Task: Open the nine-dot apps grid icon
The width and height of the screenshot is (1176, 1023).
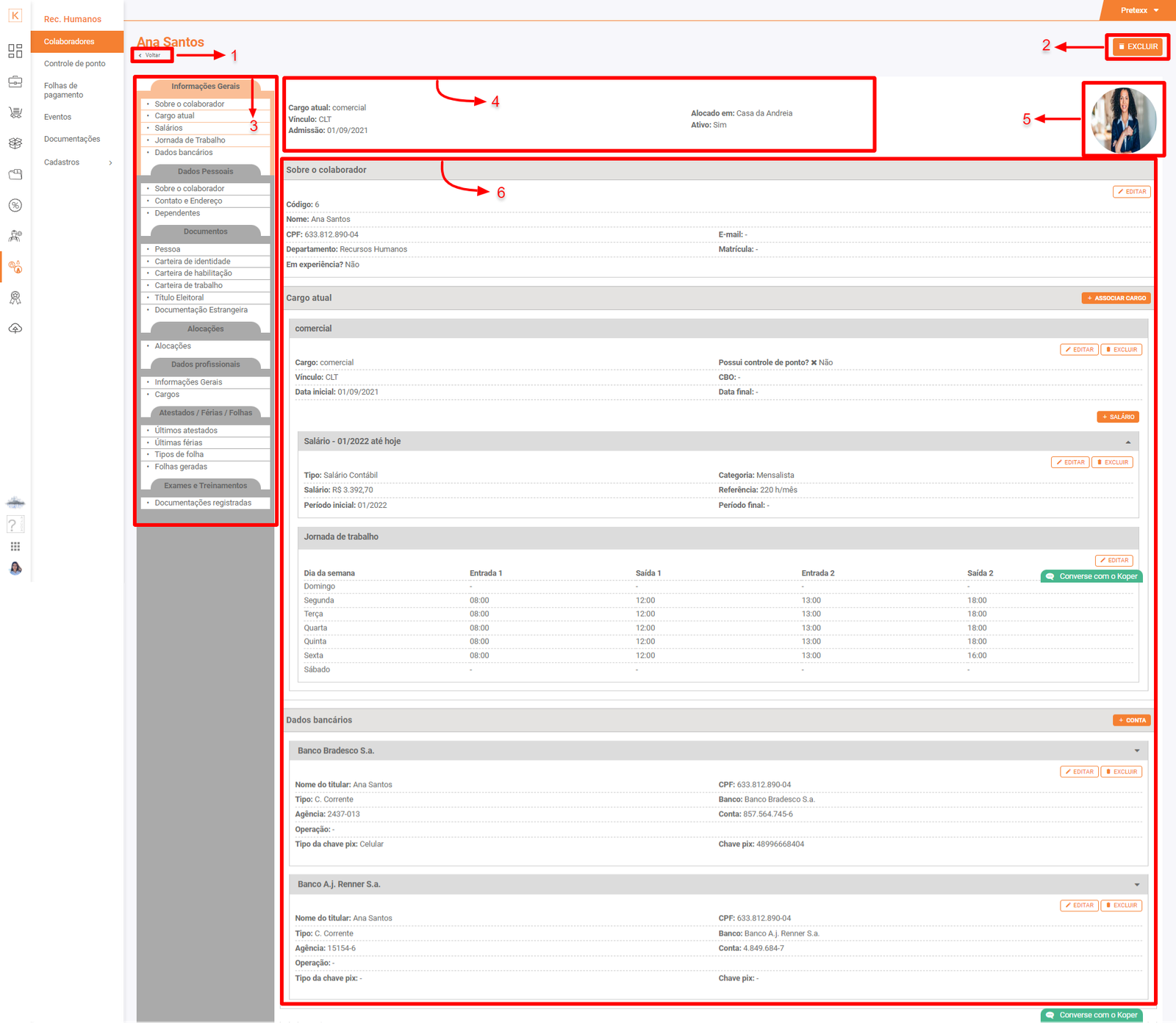Action: [15, 546]
